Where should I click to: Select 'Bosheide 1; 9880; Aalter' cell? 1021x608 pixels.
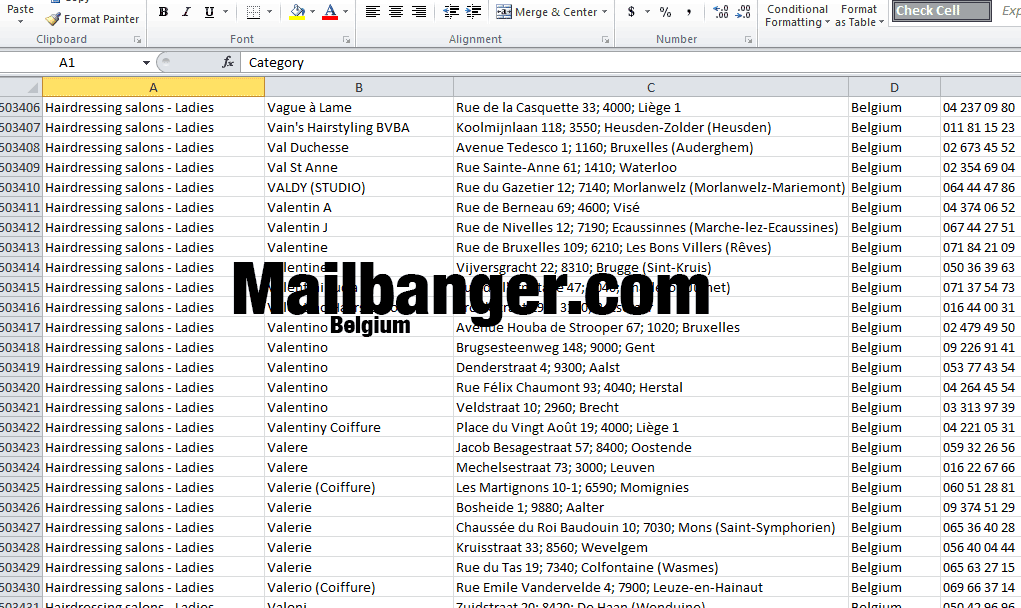click(650, 508)
